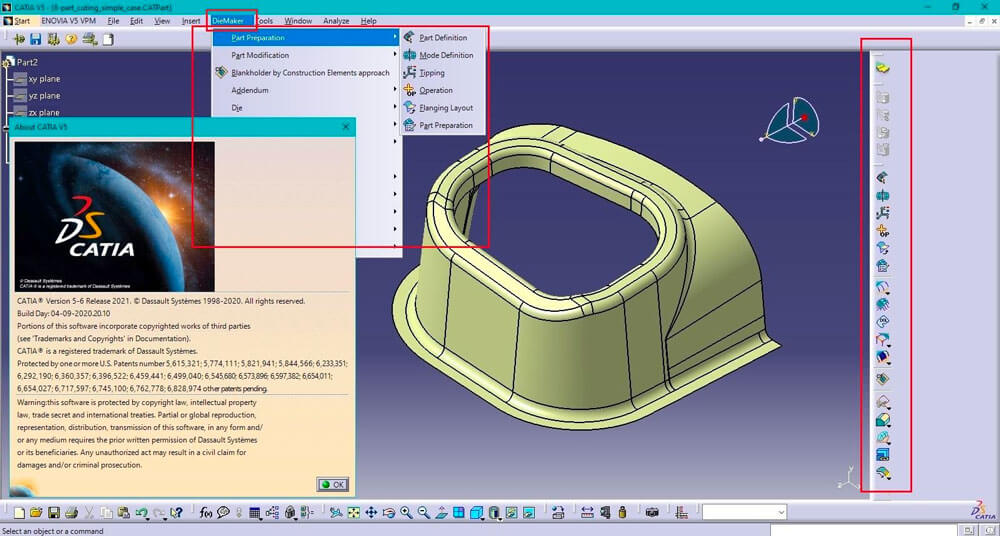Click the New document icon in bottom toolbar
The width and height of the screenshot is (1000, 536).
(x=18, y=512)
